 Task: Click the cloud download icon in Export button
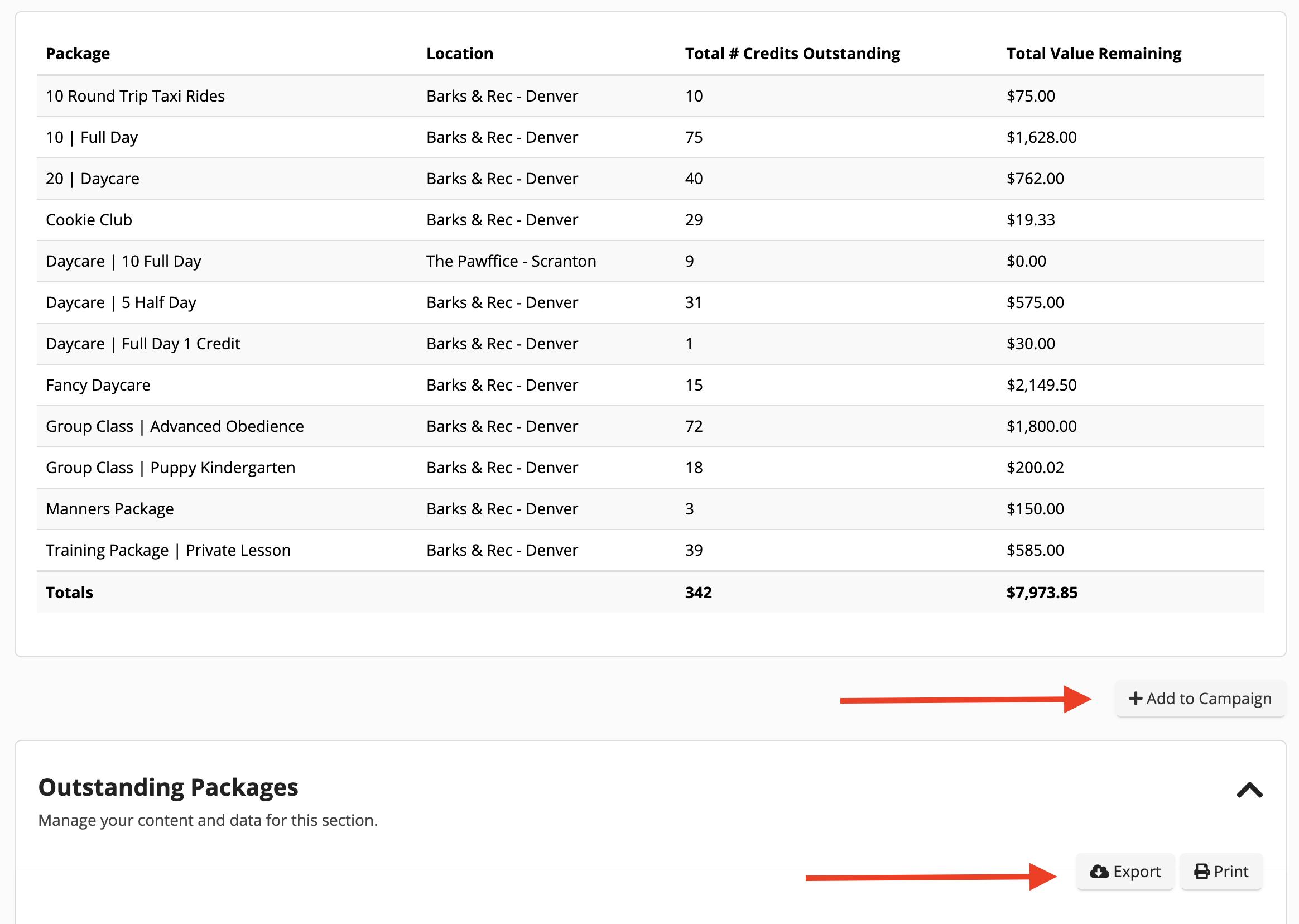[1097, 871]
